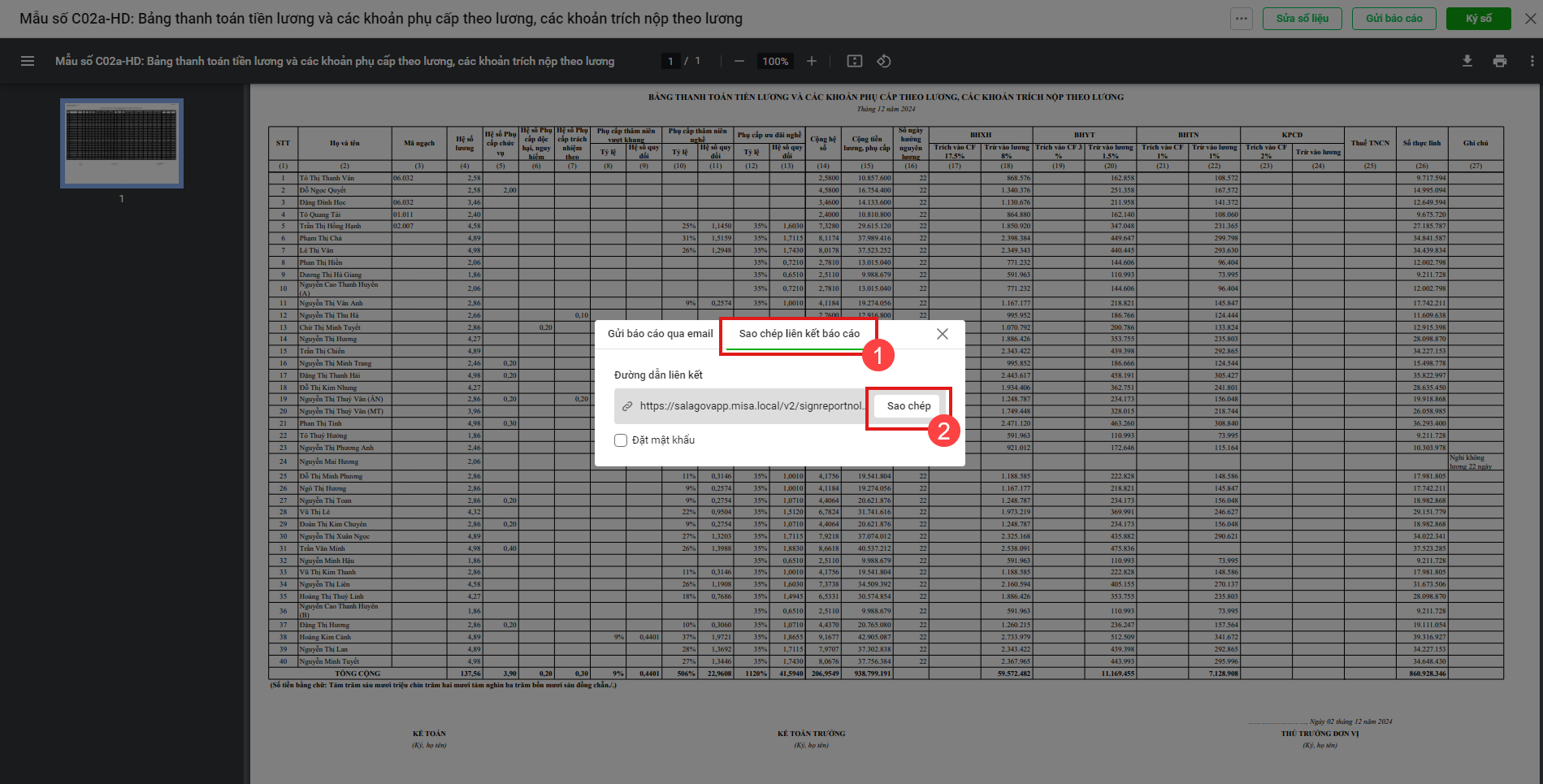Select the Sao chép liên kết báo cáo tab
This screenshot has height=784, width=1543.
coord(799,334)
